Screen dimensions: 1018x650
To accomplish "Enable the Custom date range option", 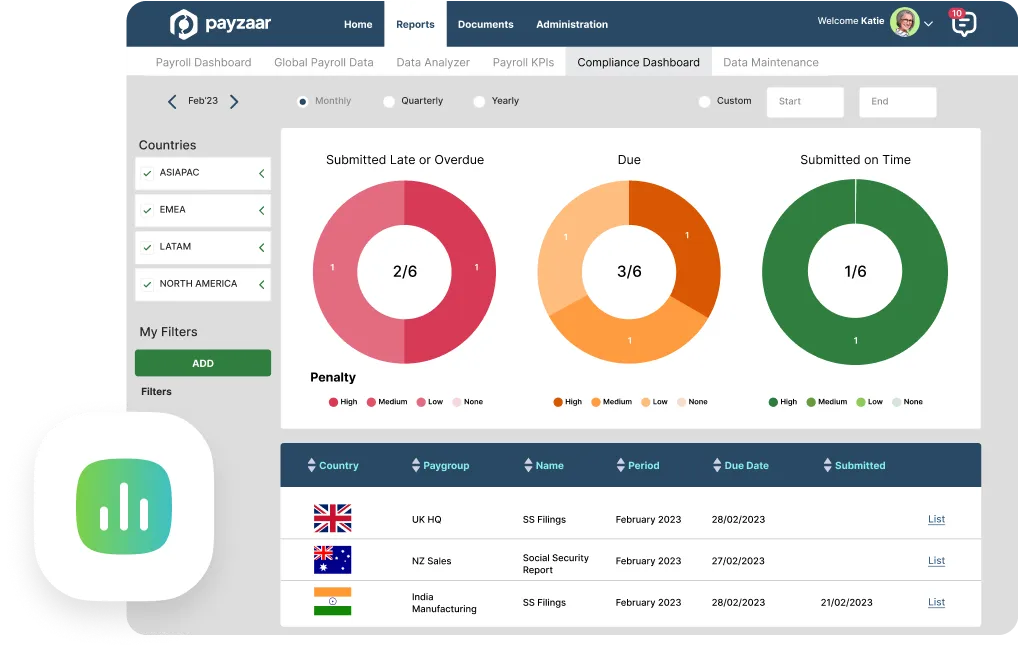I will click(705, 100).
